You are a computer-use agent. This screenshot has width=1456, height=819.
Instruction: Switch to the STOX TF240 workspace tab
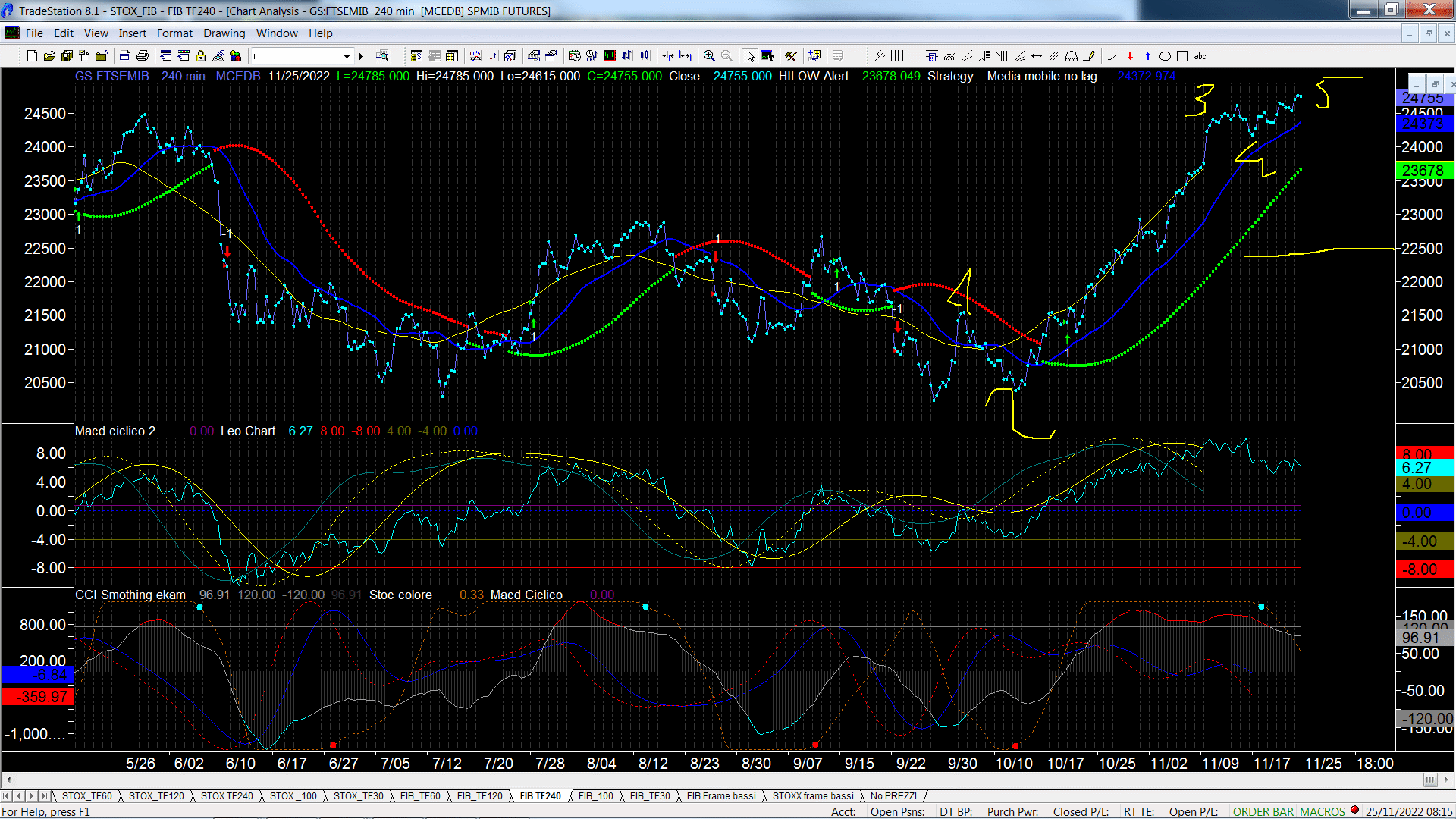(x=227, y=795)
